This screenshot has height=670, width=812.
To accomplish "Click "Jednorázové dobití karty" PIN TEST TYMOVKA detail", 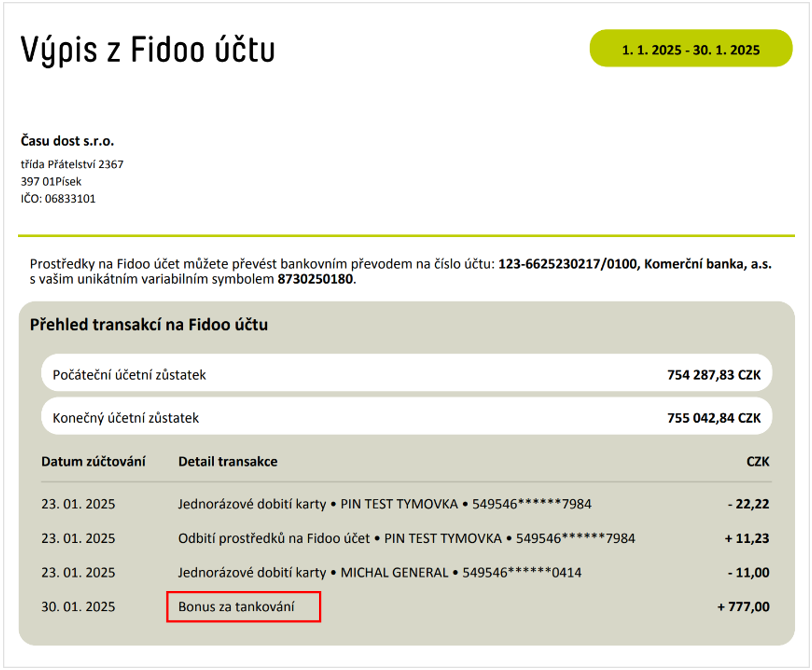I will pyautogui.click(x=385, y=504).
